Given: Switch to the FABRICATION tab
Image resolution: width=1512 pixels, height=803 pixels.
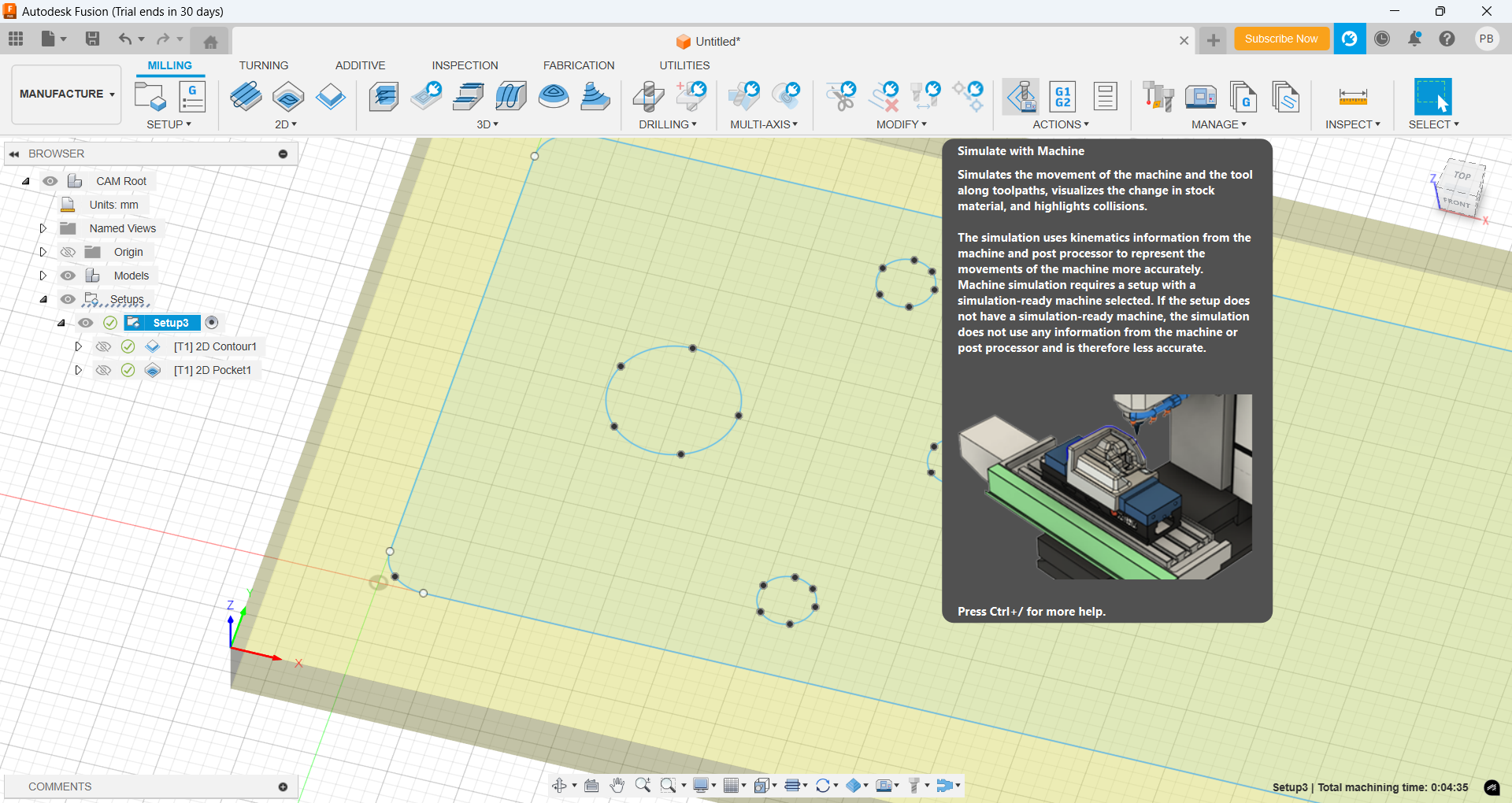Looking at the screenshot, I should point(579,65).
